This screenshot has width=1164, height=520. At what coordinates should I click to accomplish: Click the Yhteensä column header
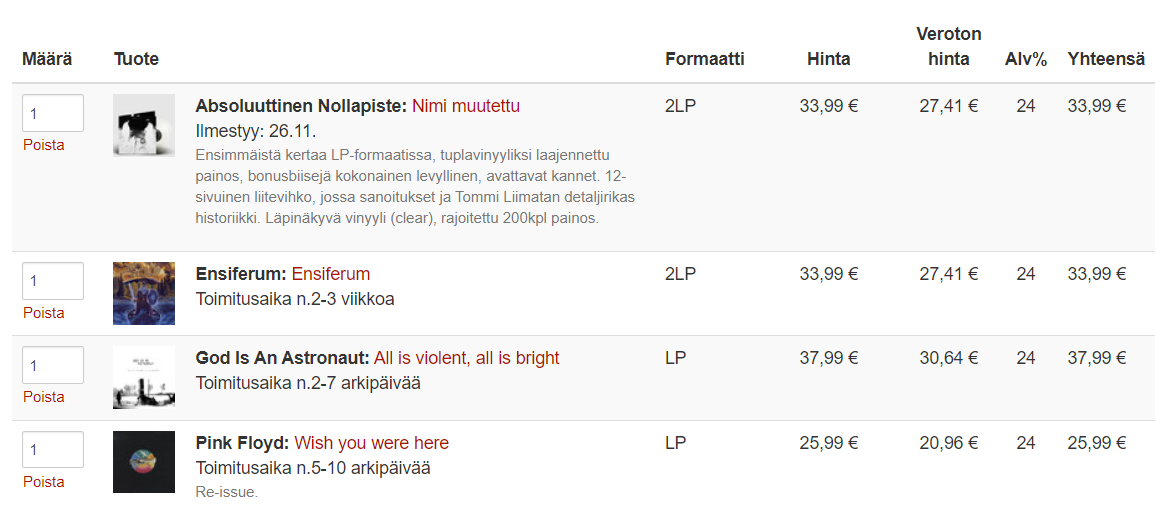click(1106, 59)
